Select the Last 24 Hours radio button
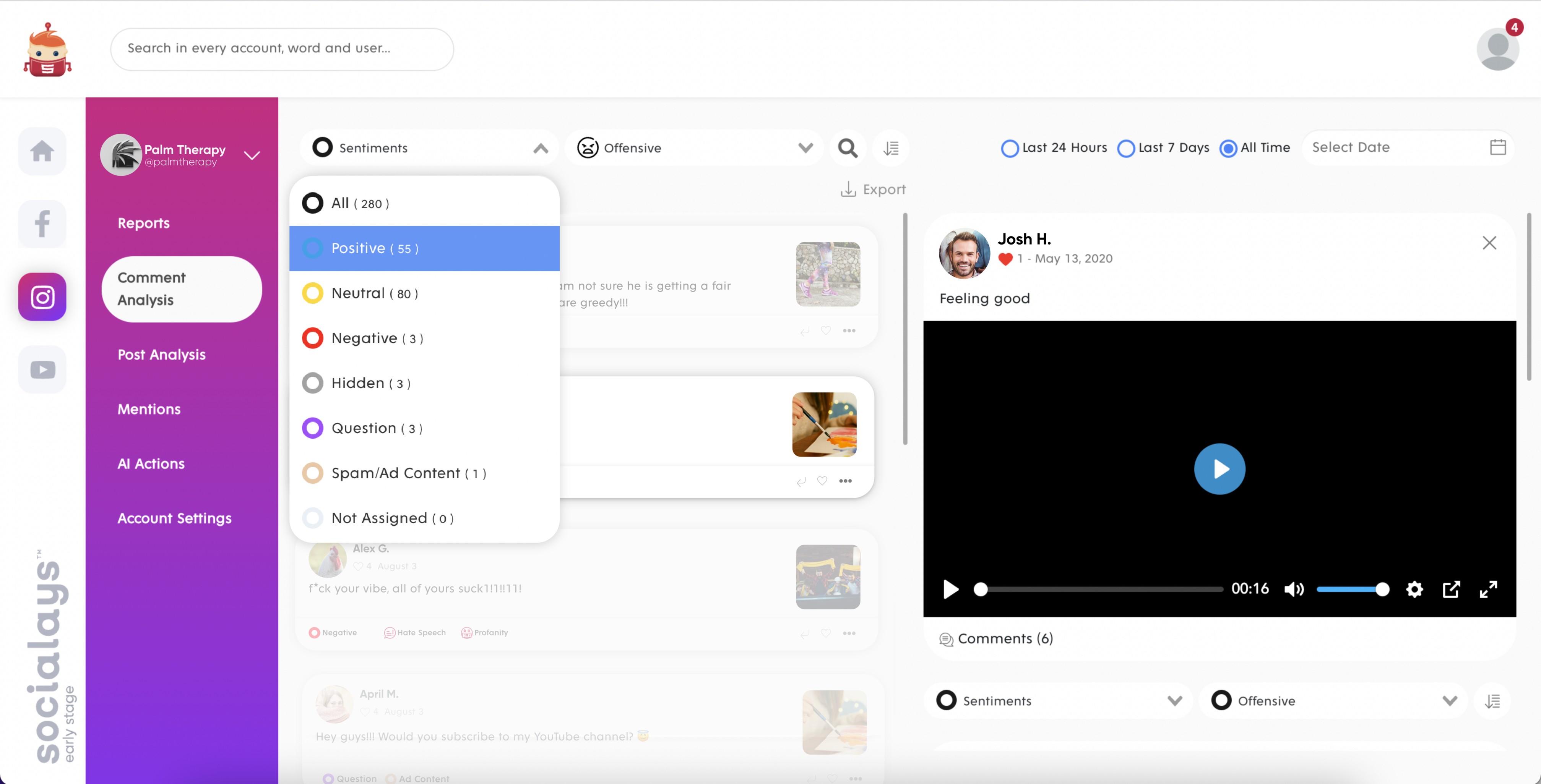Screen dimensions: 1541x784 (1010, 148)
